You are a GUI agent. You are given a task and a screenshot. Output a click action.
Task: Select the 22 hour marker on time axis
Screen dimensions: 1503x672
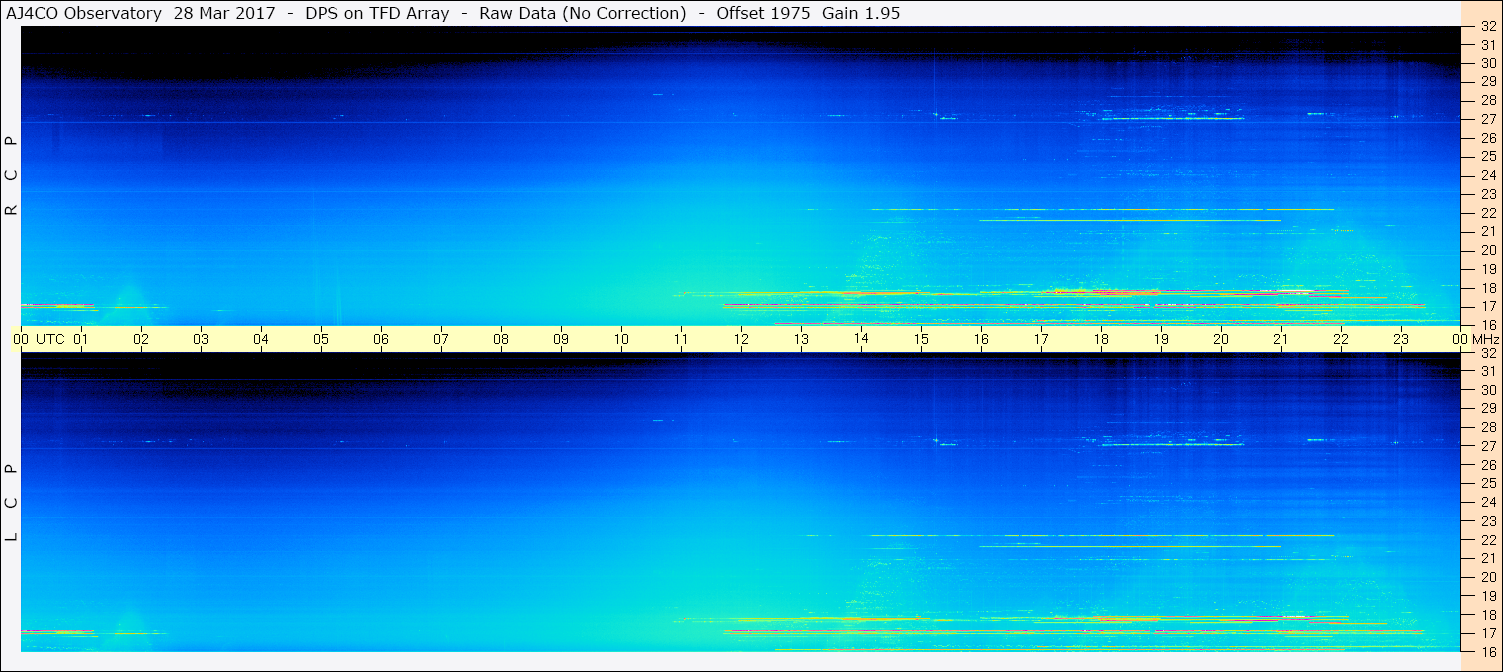click(x=1341, y=339)
